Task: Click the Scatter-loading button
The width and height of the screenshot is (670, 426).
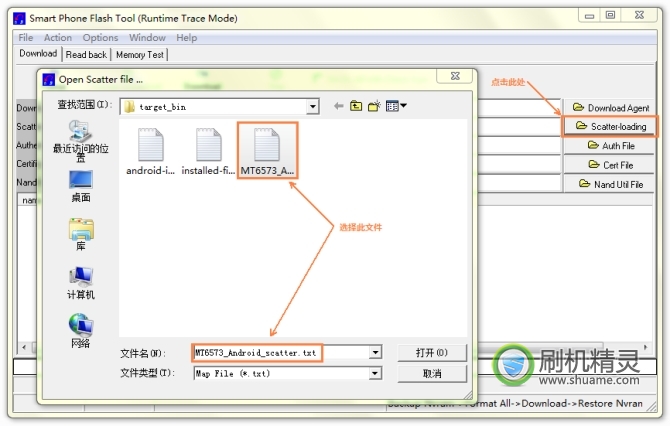Action: pyautogui.click(x=610, y=126)
